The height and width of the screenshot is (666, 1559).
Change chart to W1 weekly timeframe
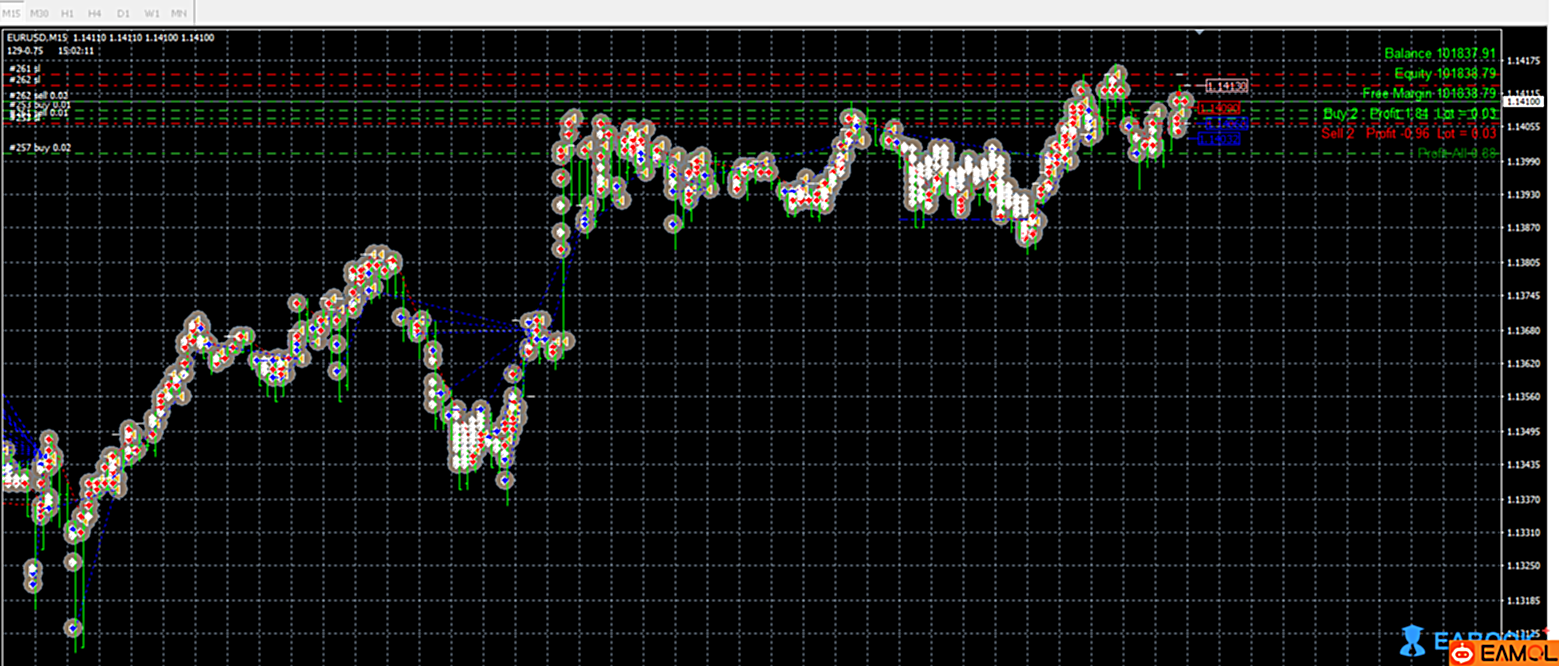[151, 13]
